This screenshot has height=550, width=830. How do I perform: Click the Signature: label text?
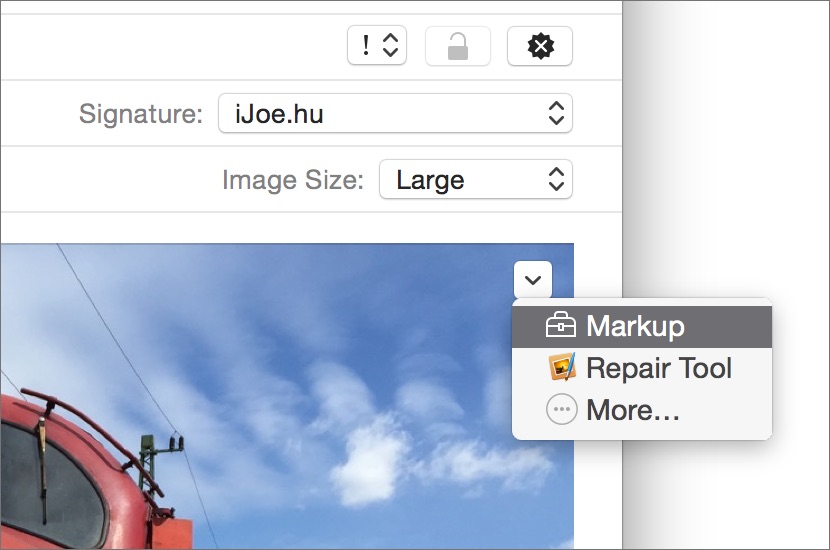coord(141,113)
